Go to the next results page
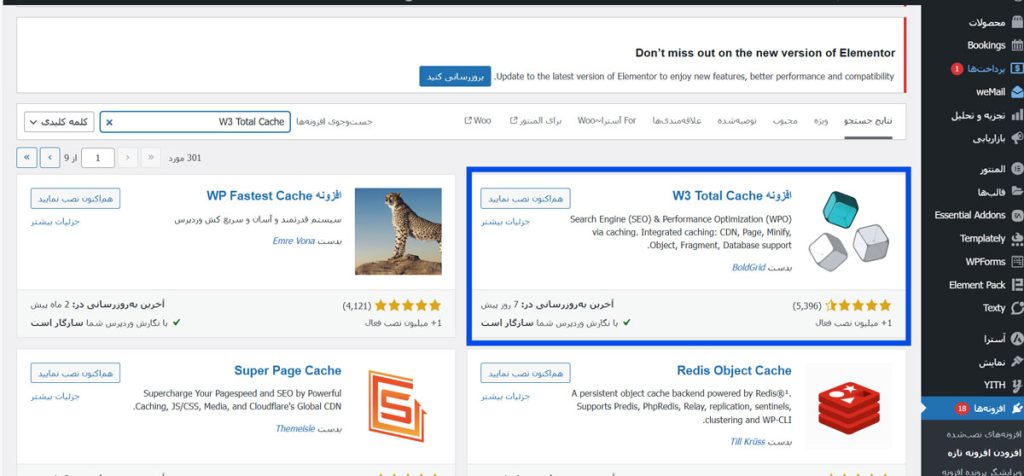Viewport: 1024px width, 476px height. tap(50, 157)
